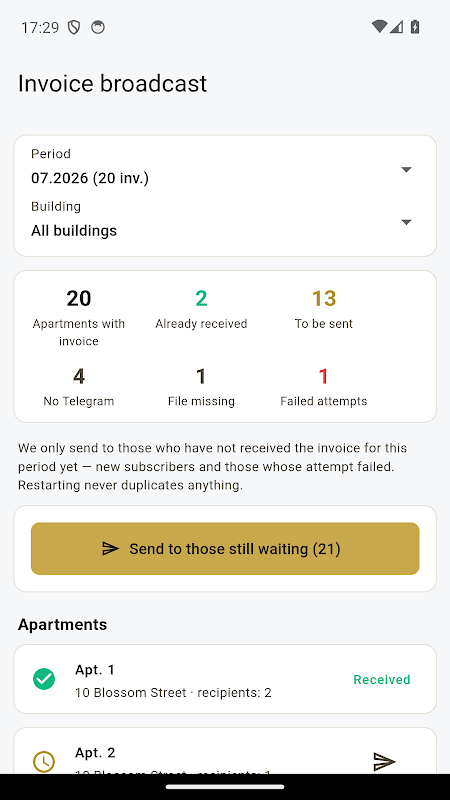
Task: Expand the Period dropdown arrow
Action: click(x=406, y=169)
